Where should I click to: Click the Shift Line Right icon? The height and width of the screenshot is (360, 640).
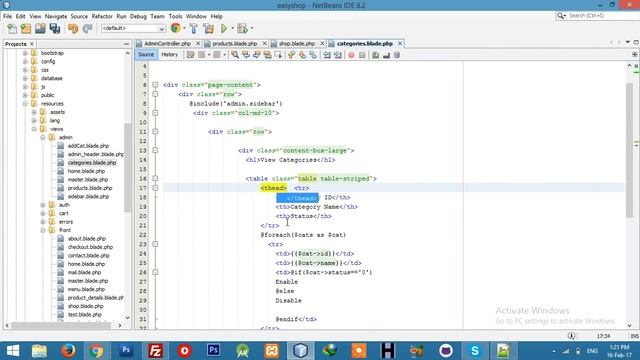pyautogui.click(x=338, y=55)
